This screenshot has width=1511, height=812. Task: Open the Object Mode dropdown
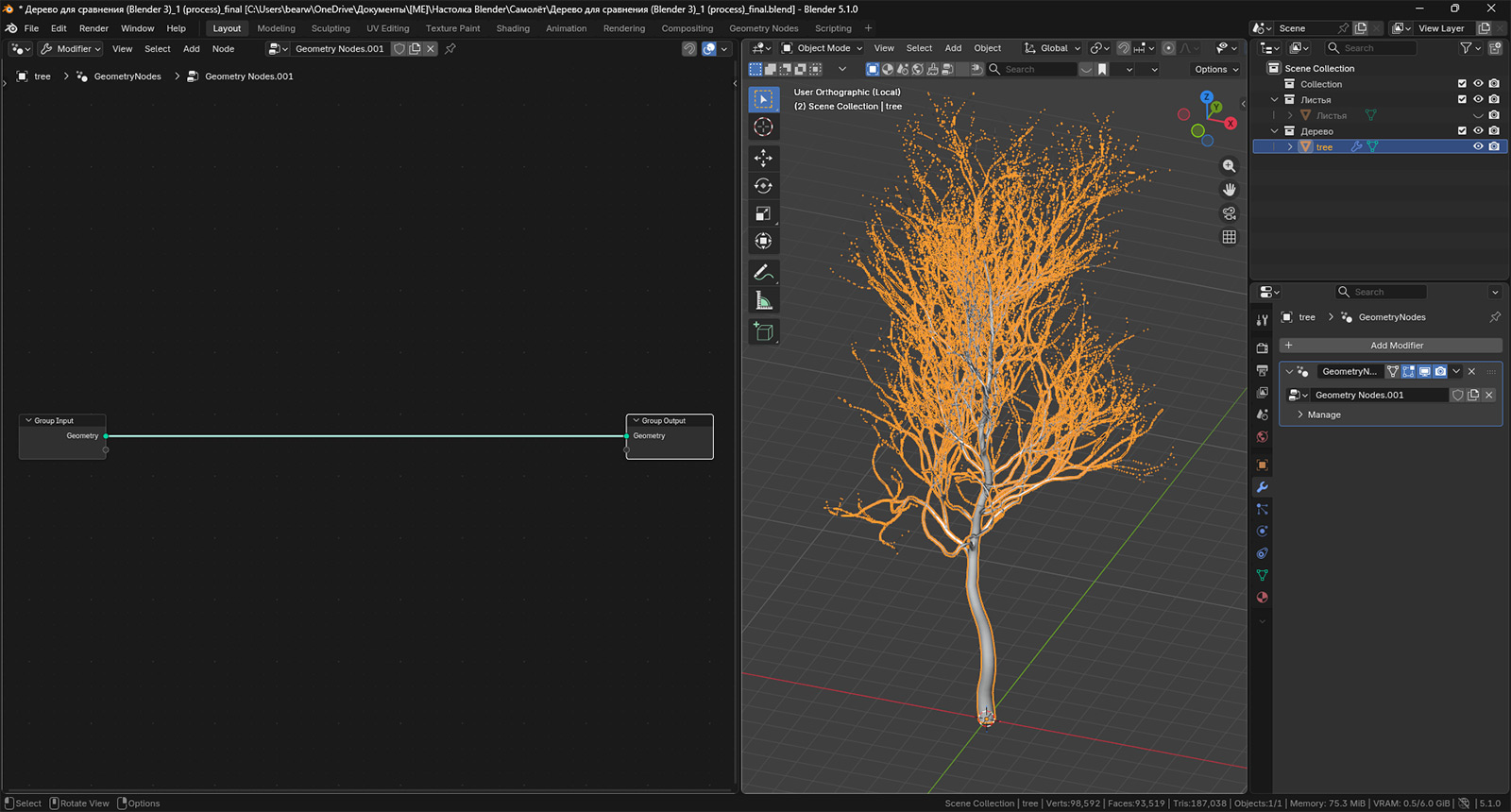pos(822,48)
